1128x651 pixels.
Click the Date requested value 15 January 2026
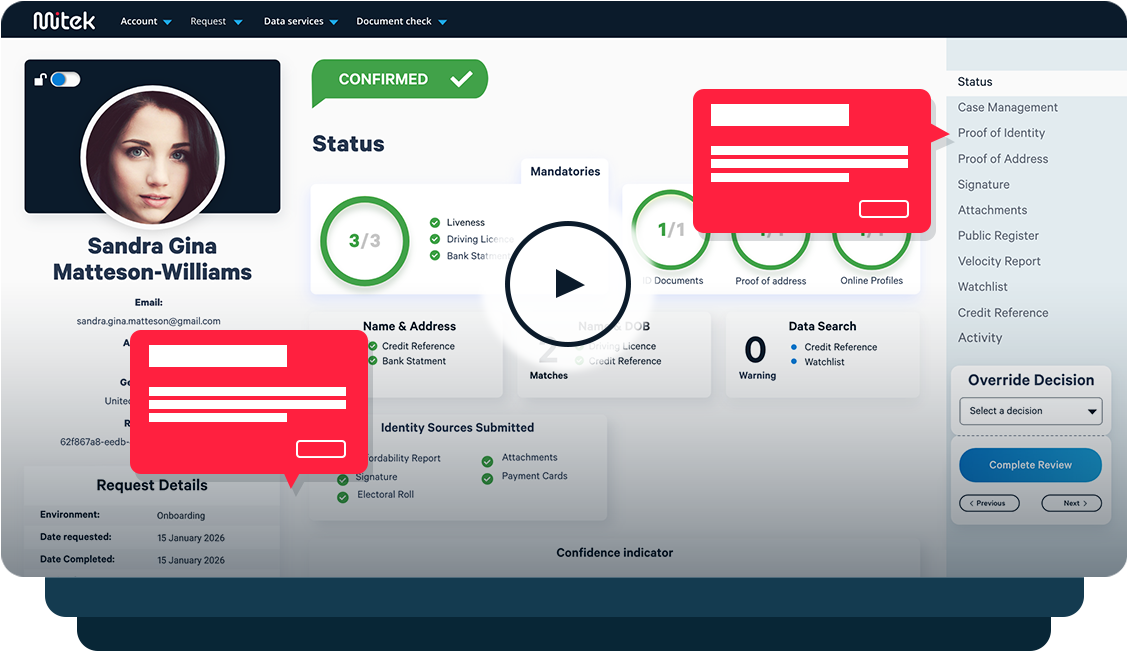coord(191,538)
